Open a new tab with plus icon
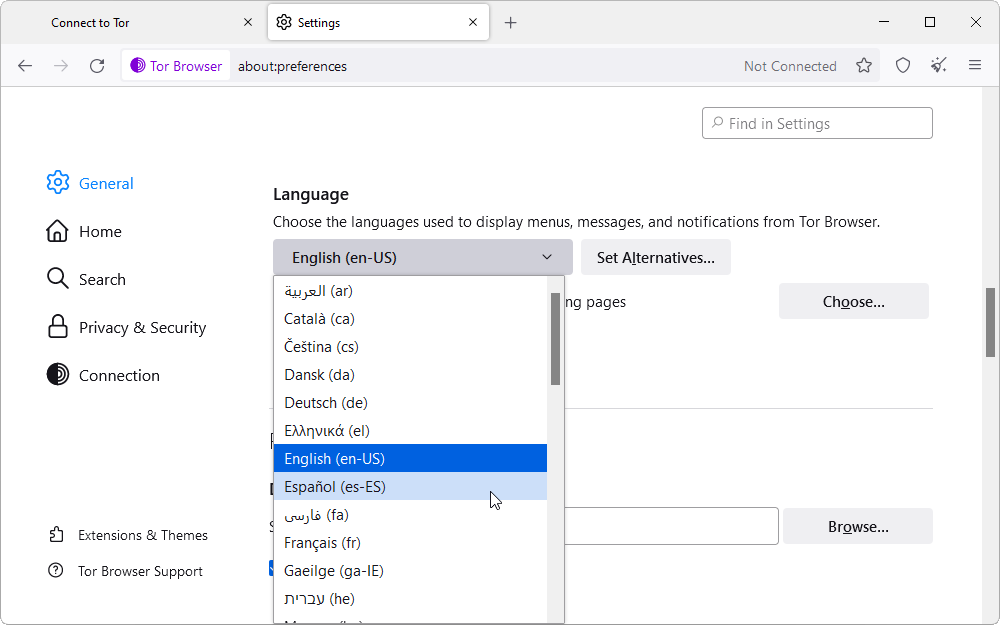 (511, 22)
